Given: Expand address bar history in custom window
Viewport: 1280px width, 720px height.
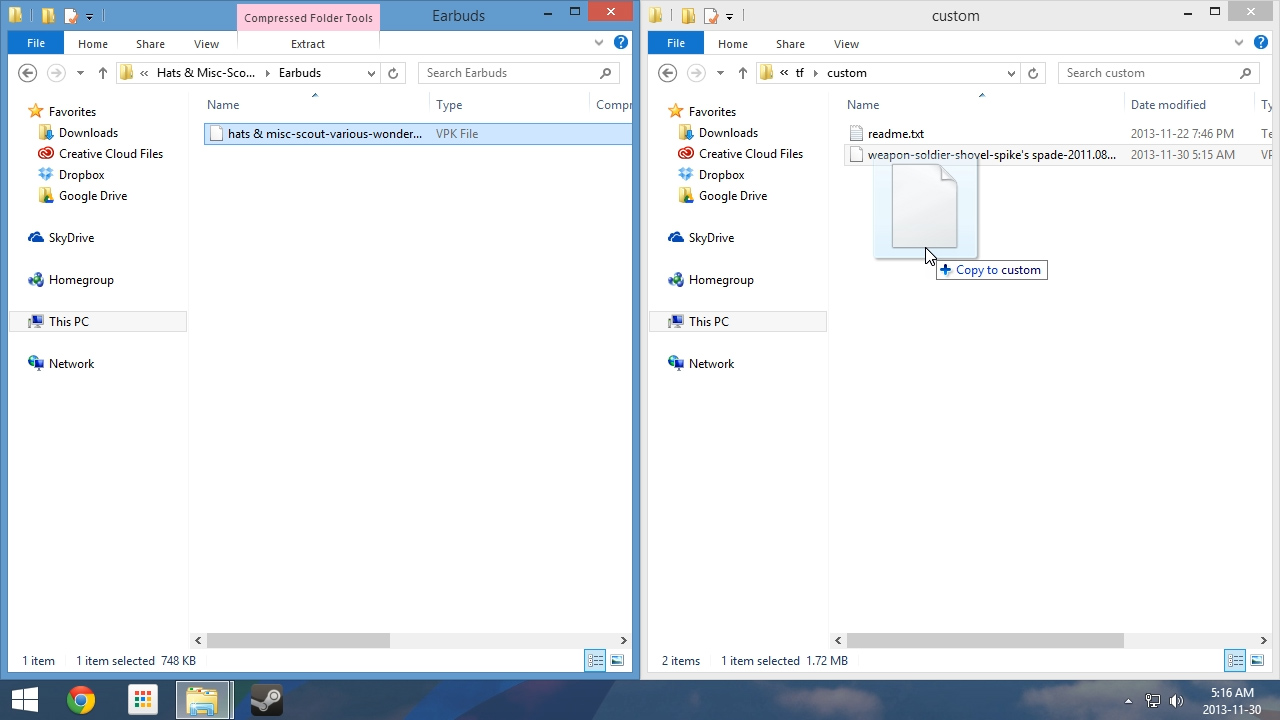Looking at the screenshot, I should pyautogui.click(x=1011, y=73).
